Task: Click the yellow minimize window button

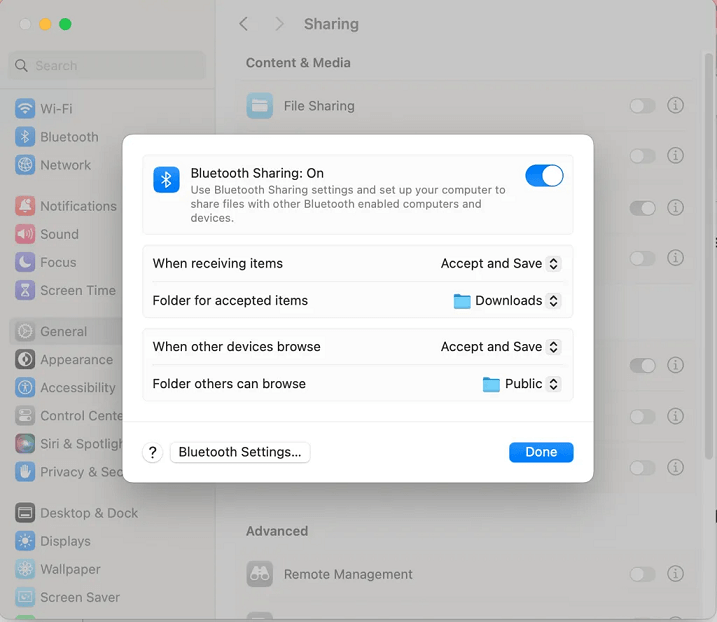Action: pyautogui.click(x=45, y=24)
